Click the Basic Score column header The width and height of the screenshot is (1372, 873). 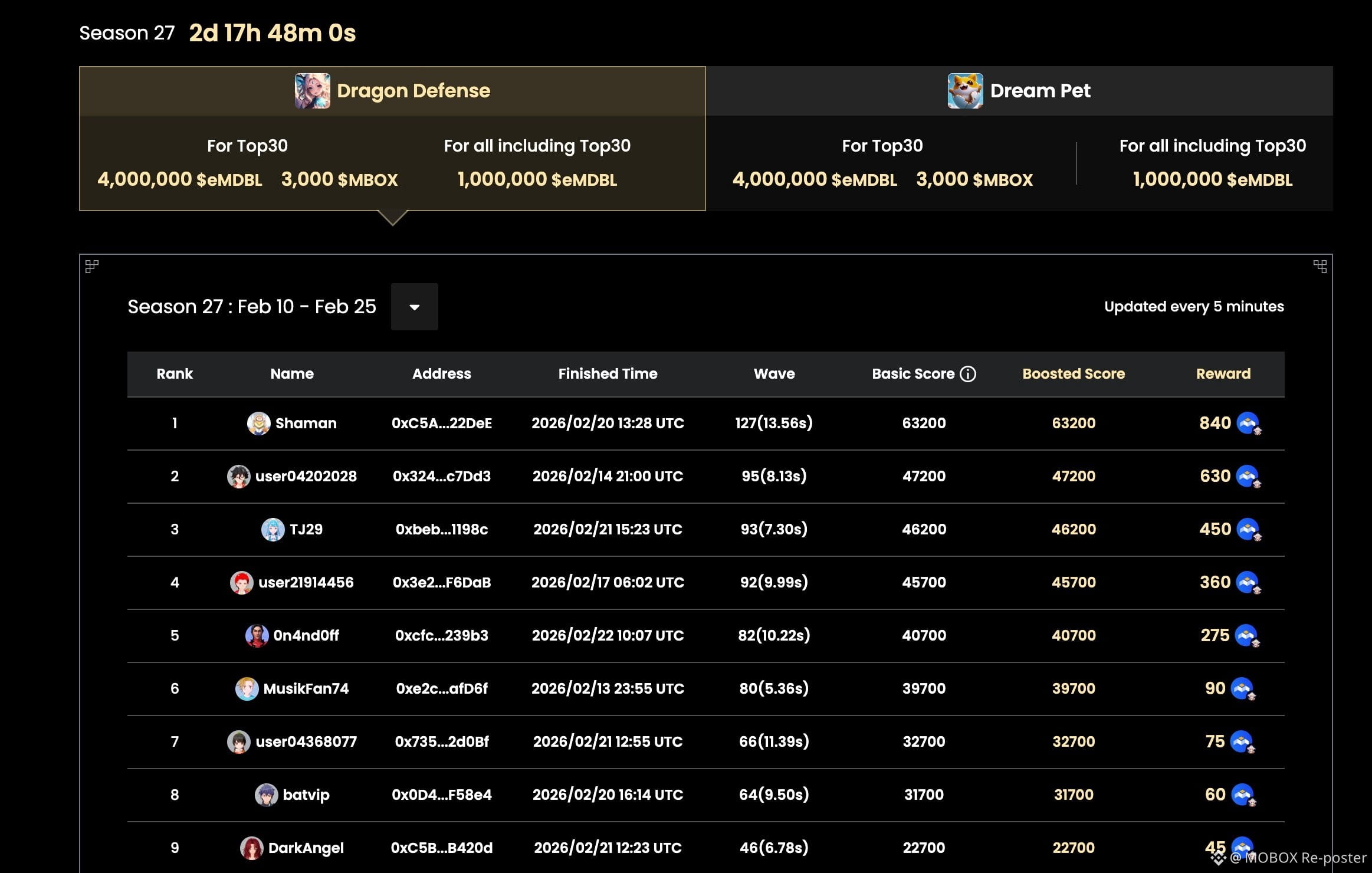(x=913, y=373)
